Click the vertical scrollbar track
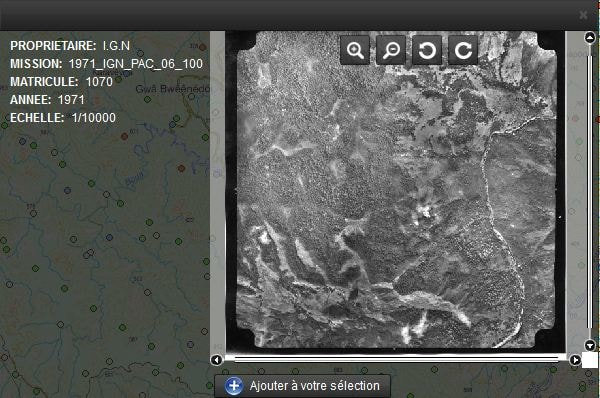The width and height of the screenshot is (600, 398). 590,191
